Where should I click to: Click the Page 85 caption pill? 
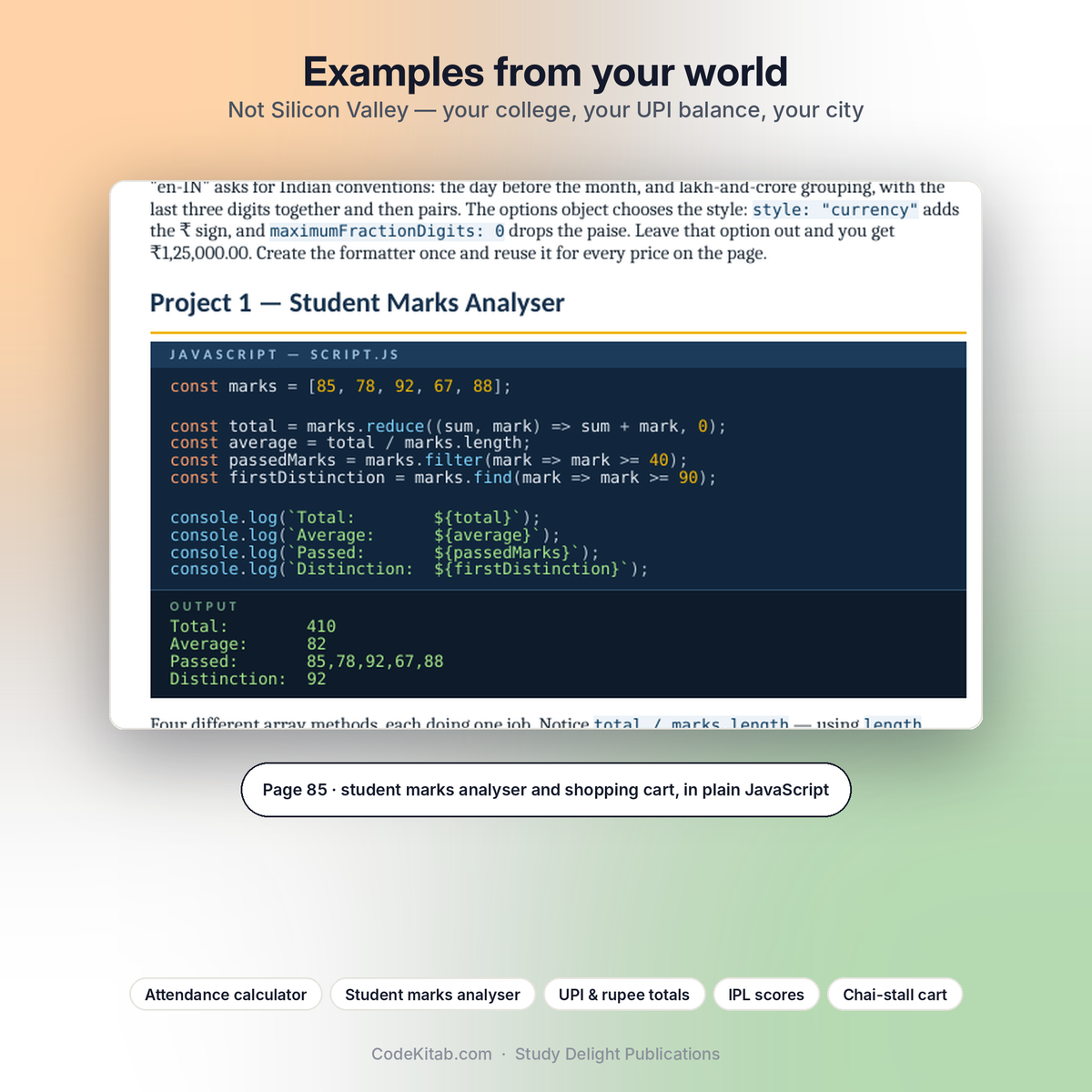coord(546,790)
